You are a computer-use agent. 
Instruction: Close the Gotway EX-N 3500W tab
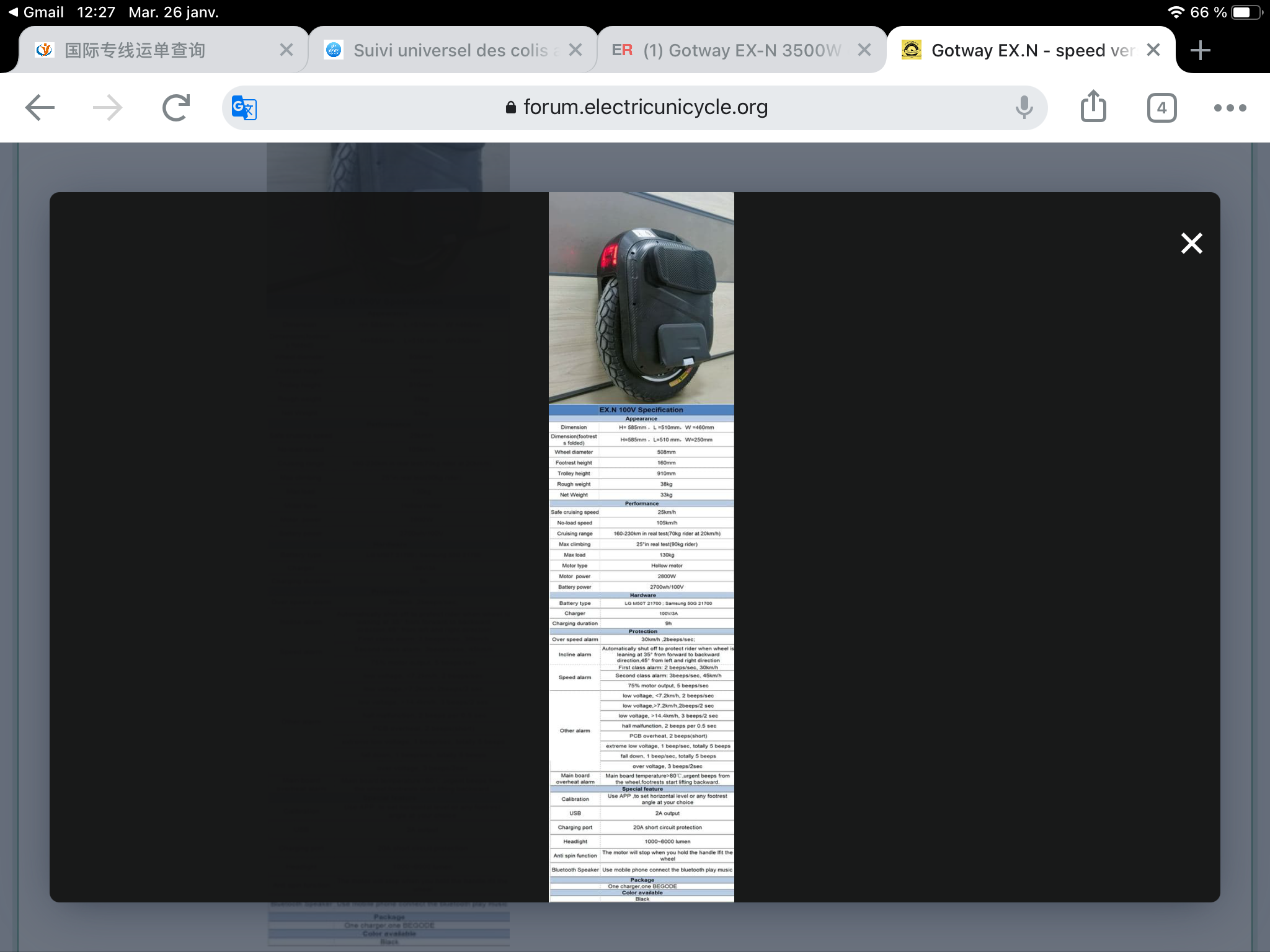tap(864, 50)
